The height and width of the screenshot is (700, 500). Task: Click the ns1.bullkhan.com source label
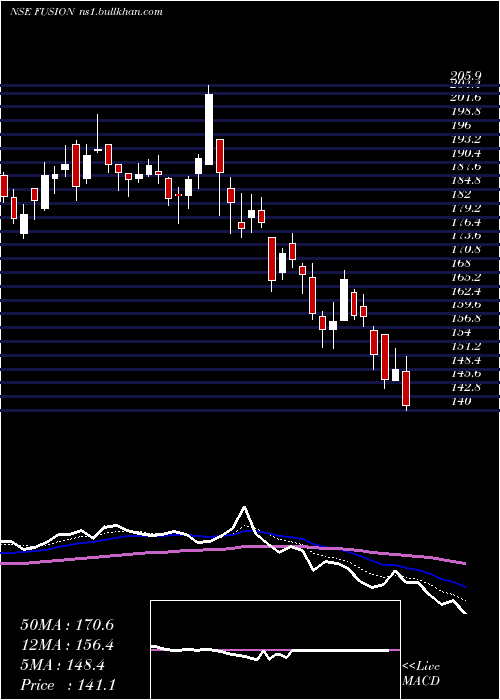pos(120,12)
